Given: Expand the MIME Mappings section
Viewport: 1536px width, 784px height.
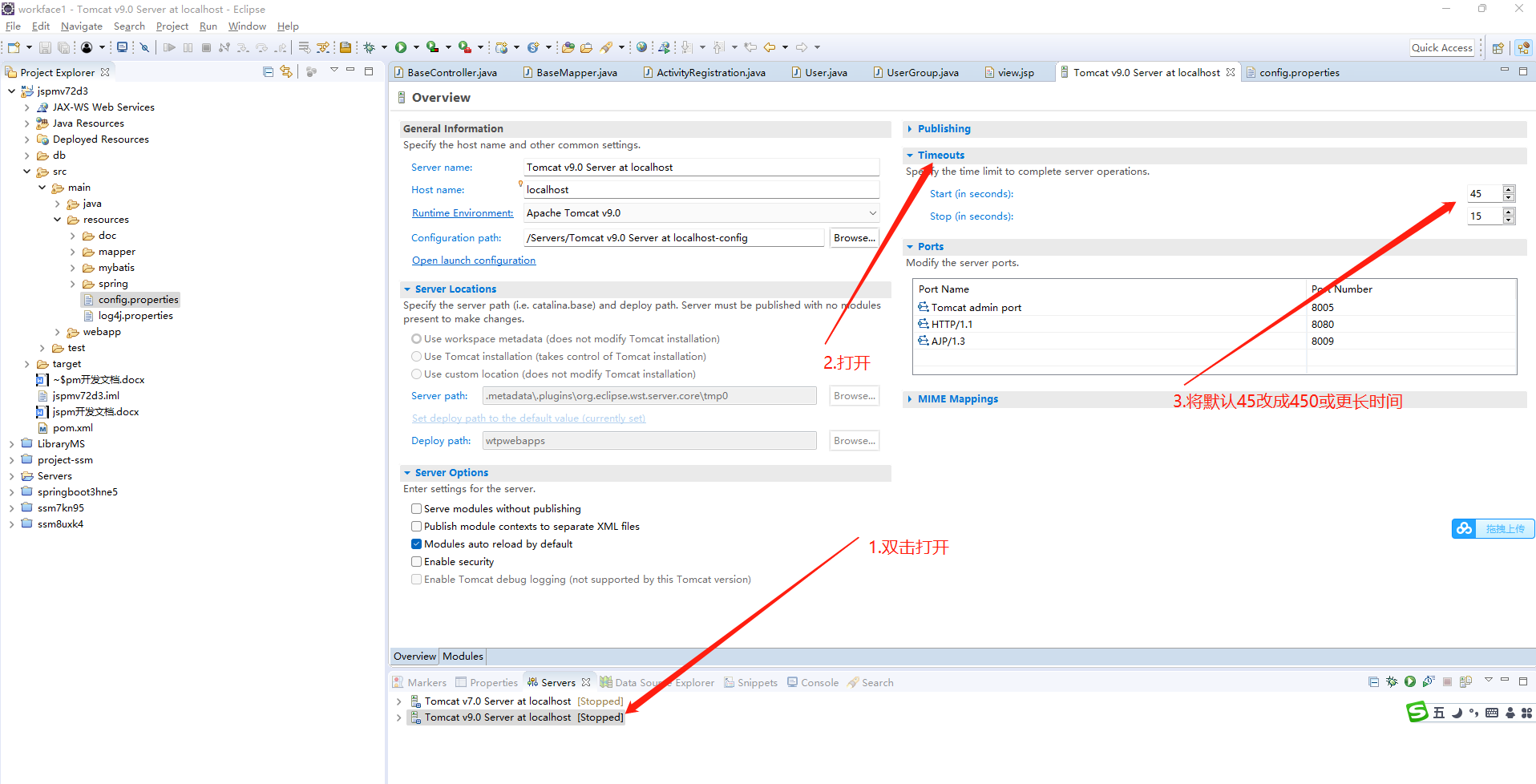Looking at the screenshot, I should coord(910,399).
